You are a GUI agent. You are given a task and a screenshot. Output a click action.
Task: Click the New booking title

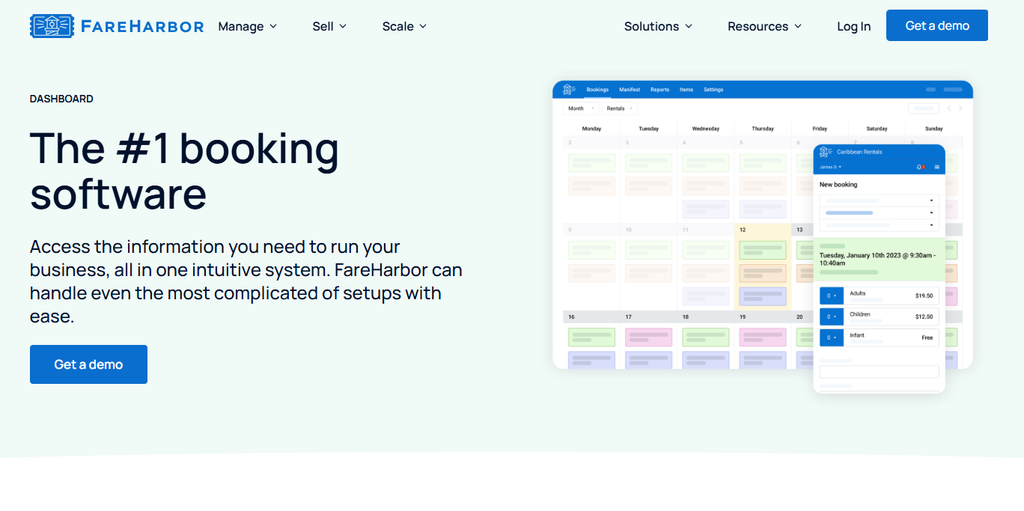(838, 184)
